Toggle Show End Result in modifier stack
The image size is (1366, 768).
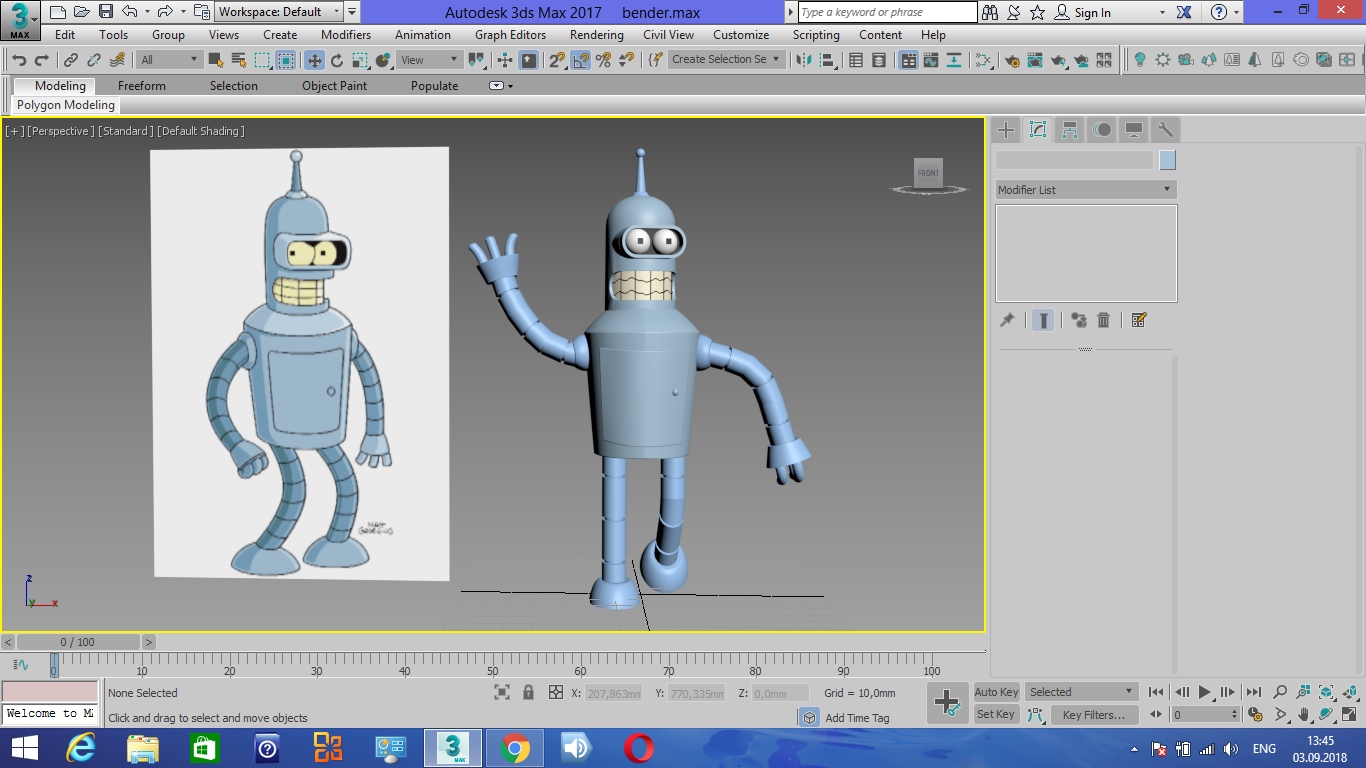tap(1042, 320)
